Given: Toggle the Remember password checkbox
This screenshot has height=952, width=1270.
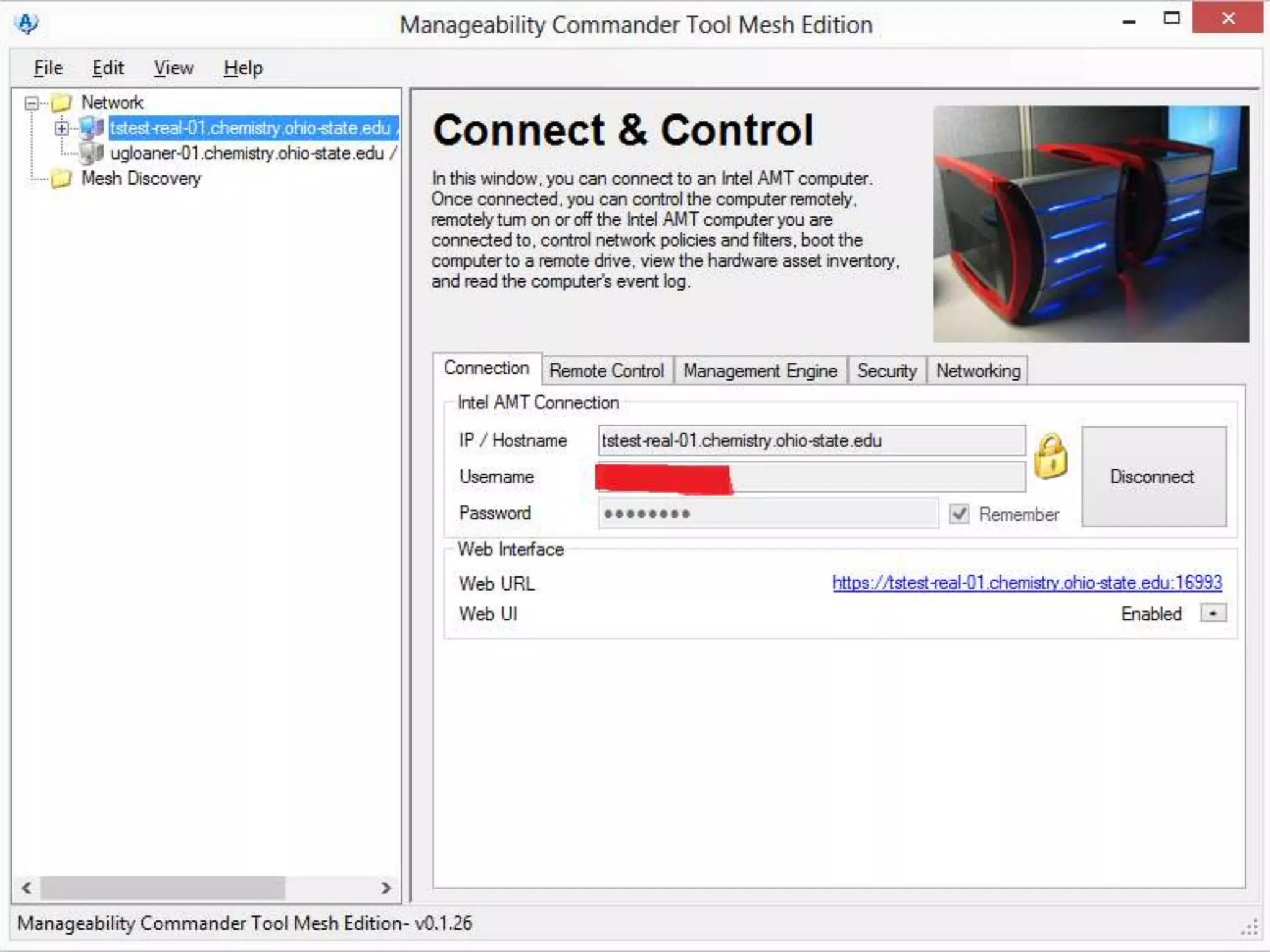Looking at the screenshot, I should click(959, 514).
